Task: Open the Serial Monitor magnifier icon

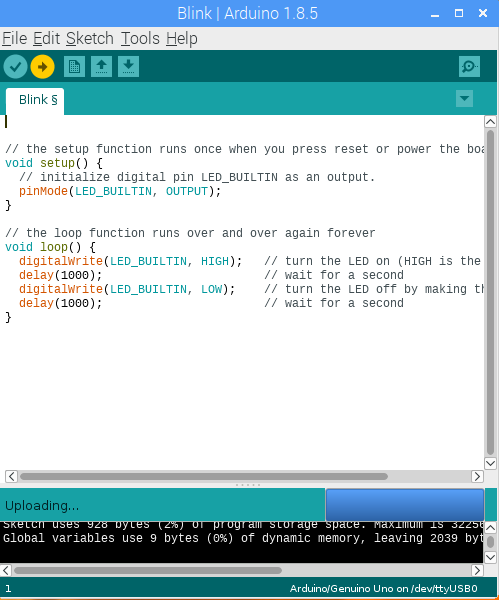Action: tap(470, 67)
